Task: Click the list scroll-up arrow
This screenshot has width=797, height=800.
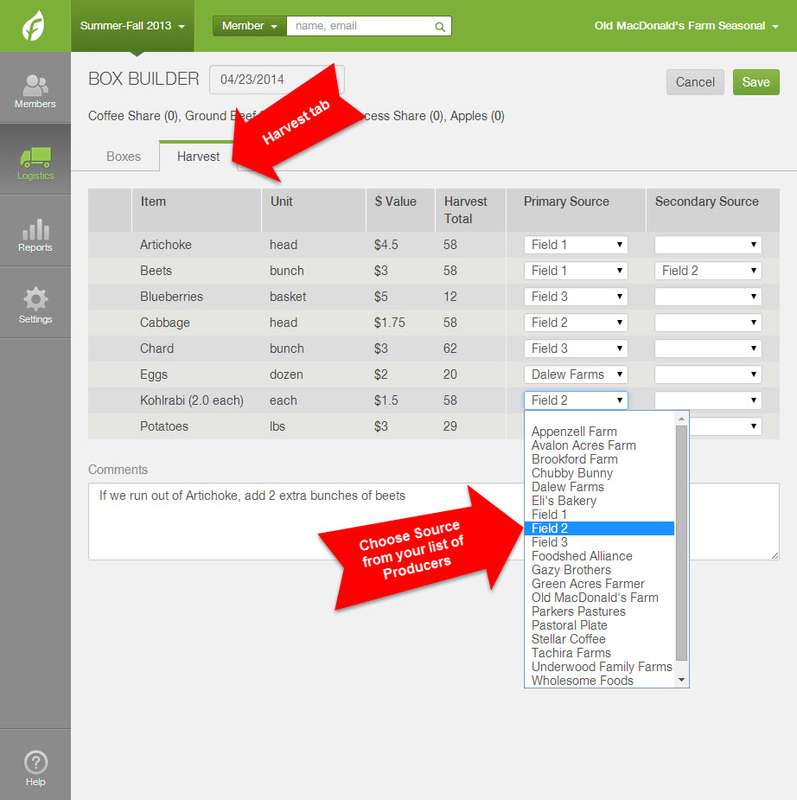Action: [x=681, y=418]
